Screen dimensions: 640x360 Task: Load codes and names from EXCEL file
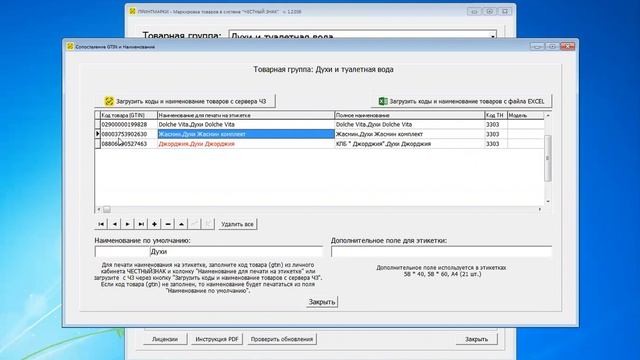coord(461,101)
